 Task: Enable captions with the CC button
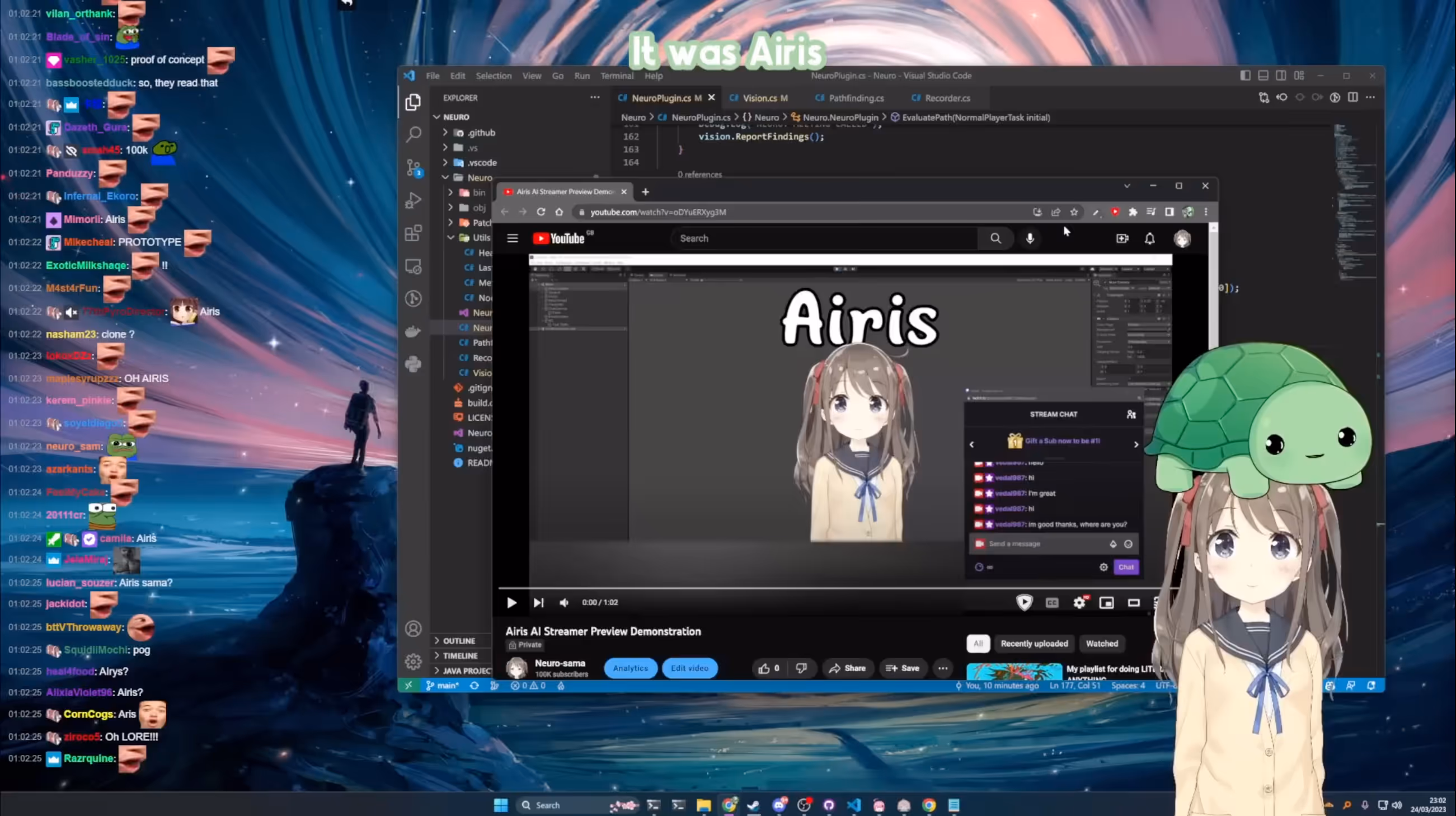coord(1052,602)
